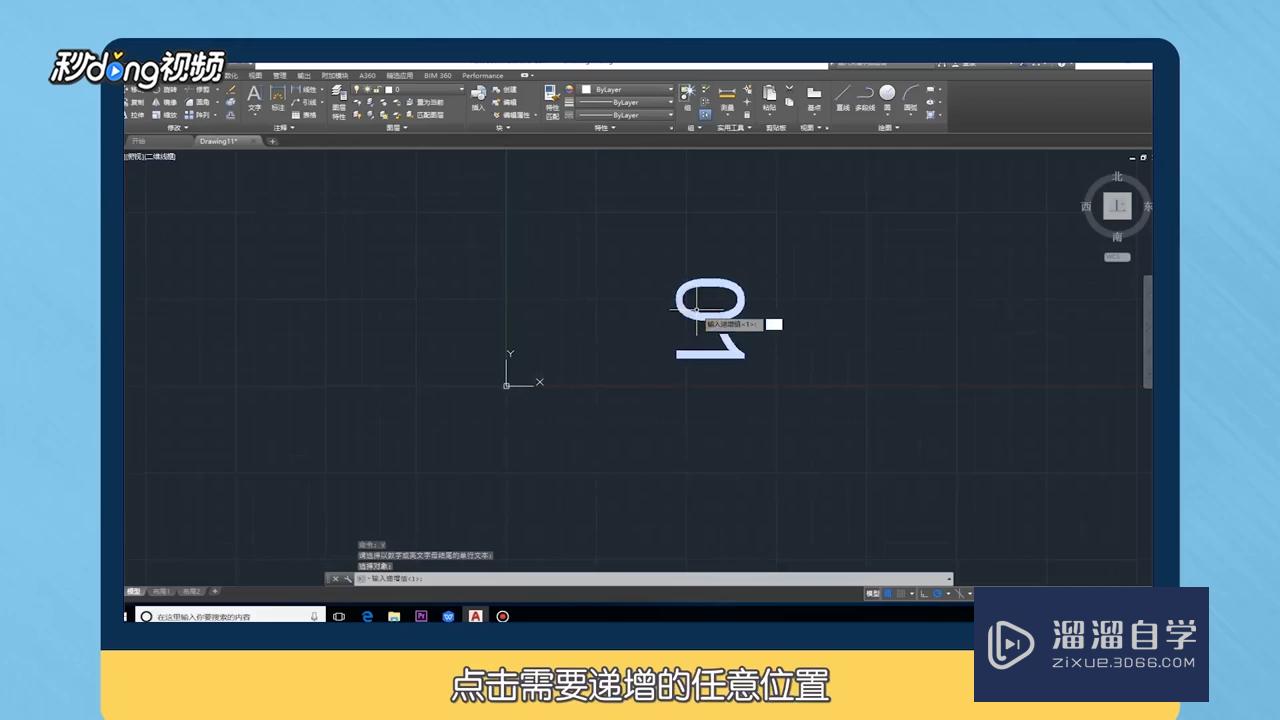The width and height of the screenshot is (1280, 720).
Task: Open the 输出 ribbon tab
Action: point(304,76)
